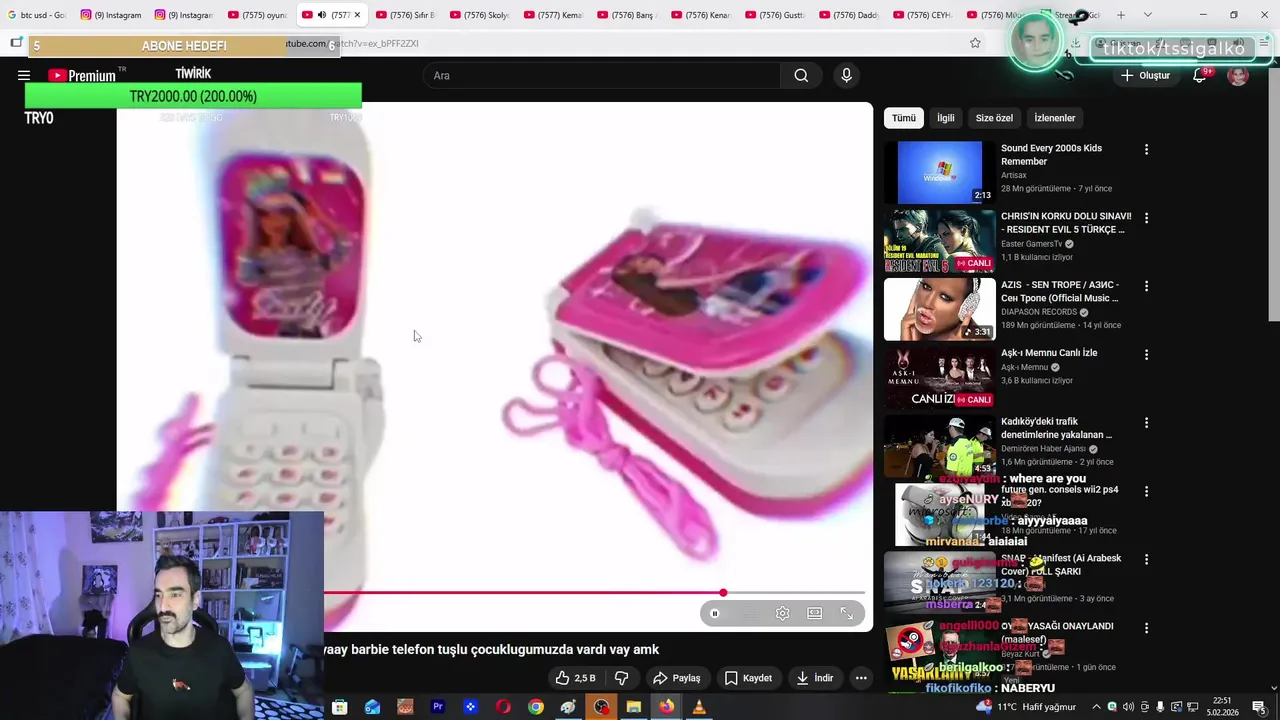Switch to the first Instagram tab
1280x720 pixels.
[111, 15]
